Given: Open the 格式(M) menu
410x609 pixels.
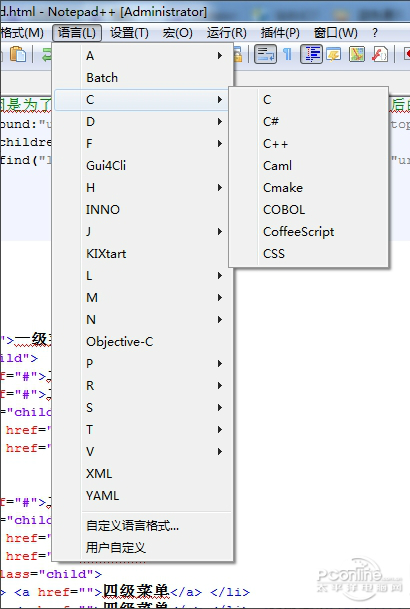Looking at the screenshot, I should (22, 33).
